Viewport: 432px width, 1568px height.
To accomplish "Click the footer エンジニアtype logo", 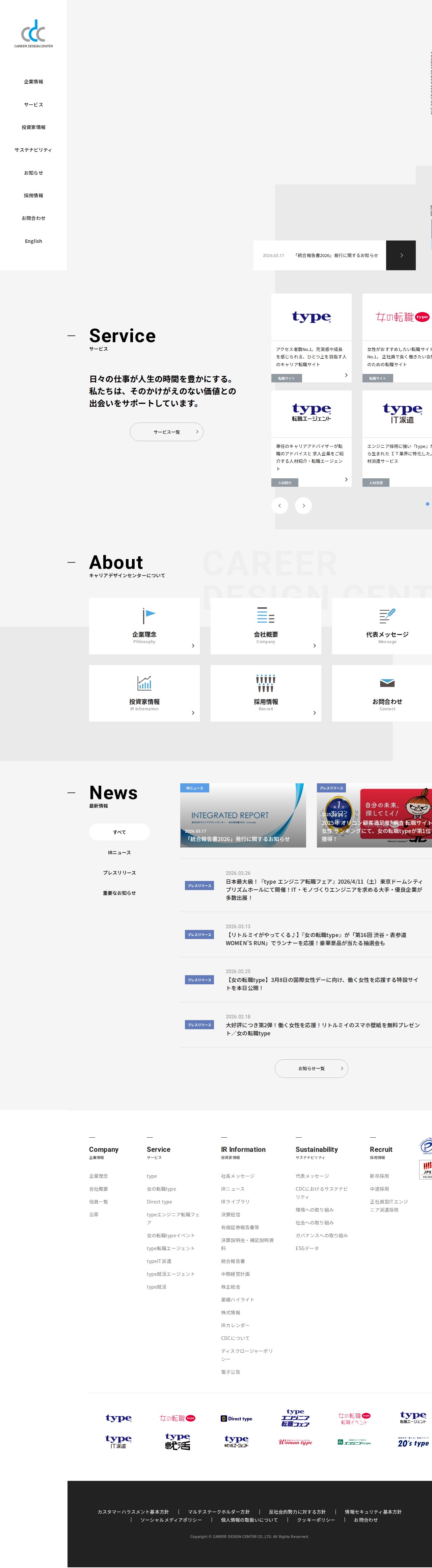I will point(354,1442).
